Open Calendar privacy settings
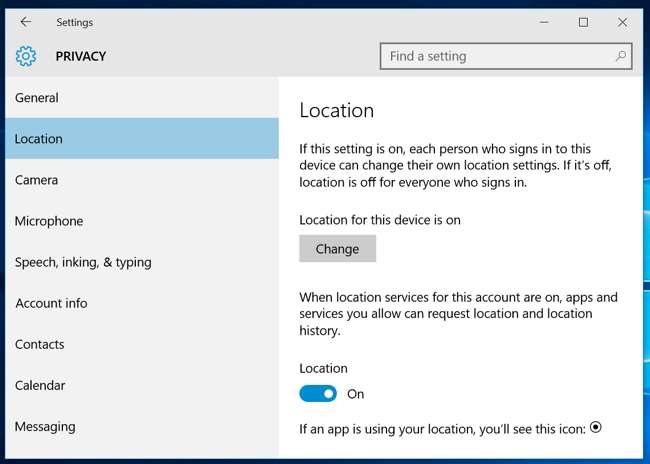650x464 pixels. tap(40, 385)
